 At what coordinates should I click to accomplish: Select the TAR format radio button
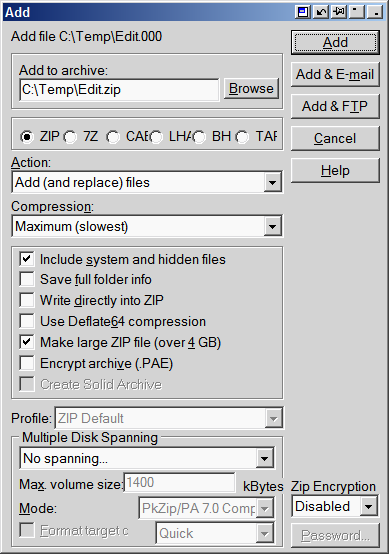pyautogui.click(x=242, y=137)
